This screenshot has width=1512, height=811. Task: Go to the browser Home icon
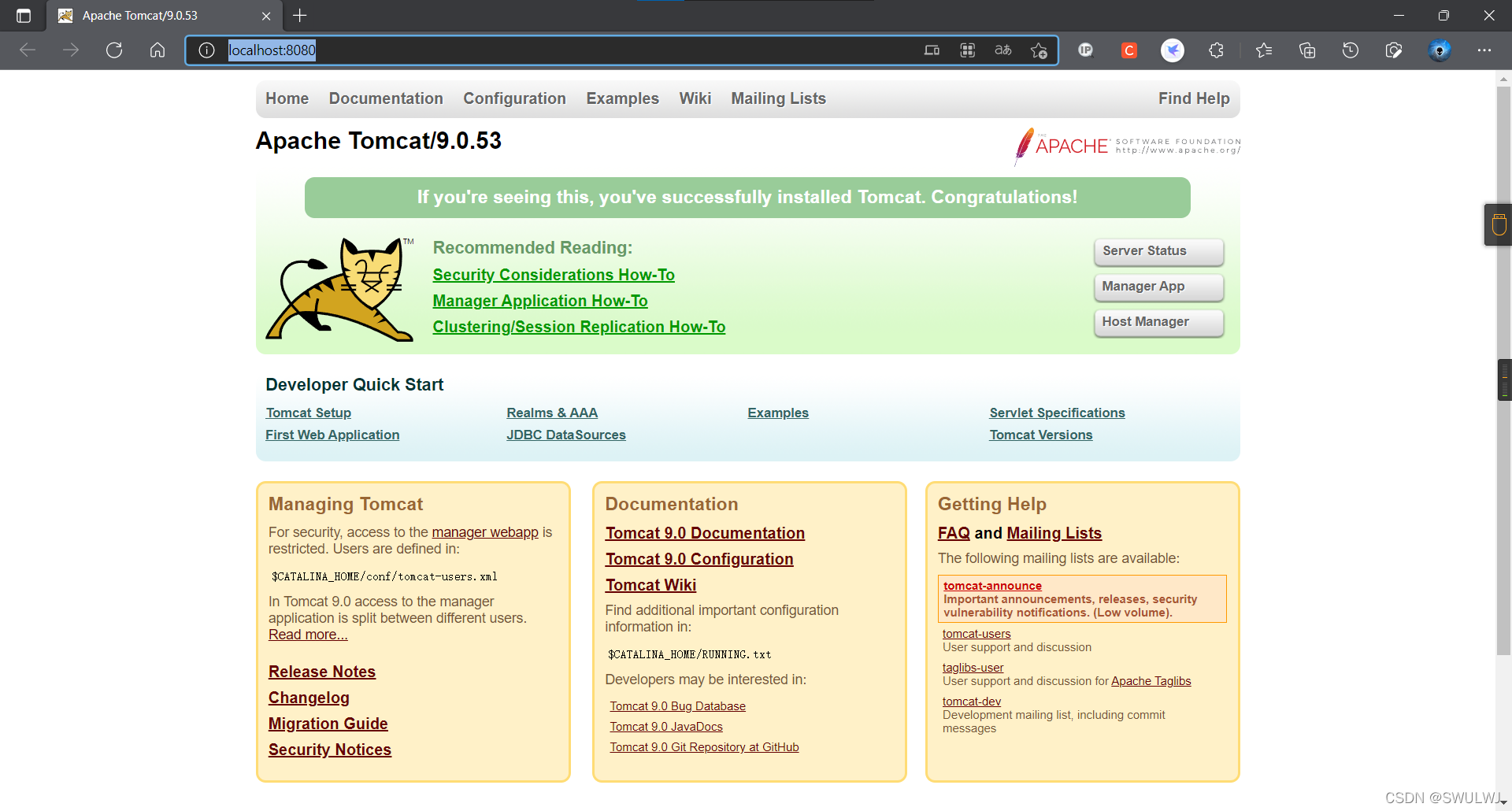point(157,50)
